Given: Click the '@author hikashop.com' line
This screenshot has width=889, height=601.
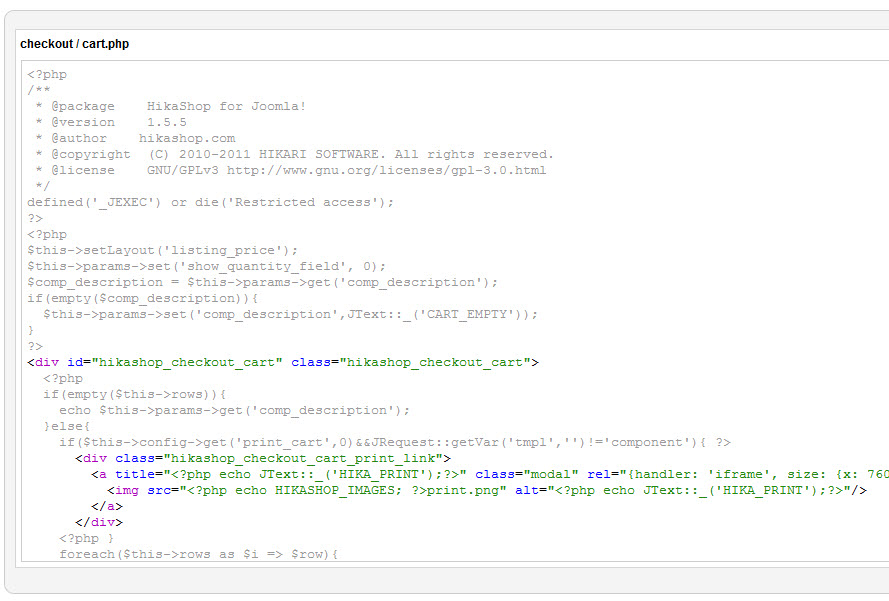Looking at the screenshot, I should (136, 138).
